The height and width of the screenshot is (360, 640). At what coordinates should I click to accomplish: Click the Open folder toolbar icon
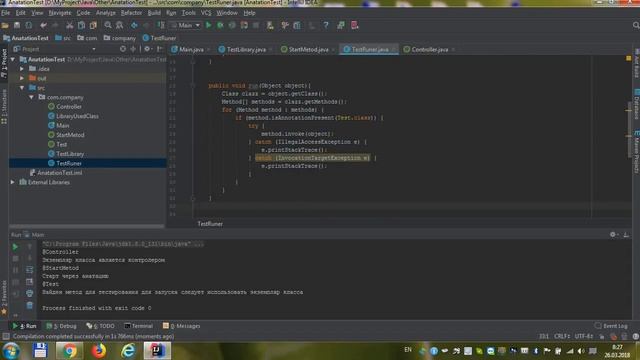(x=5, y=25)
